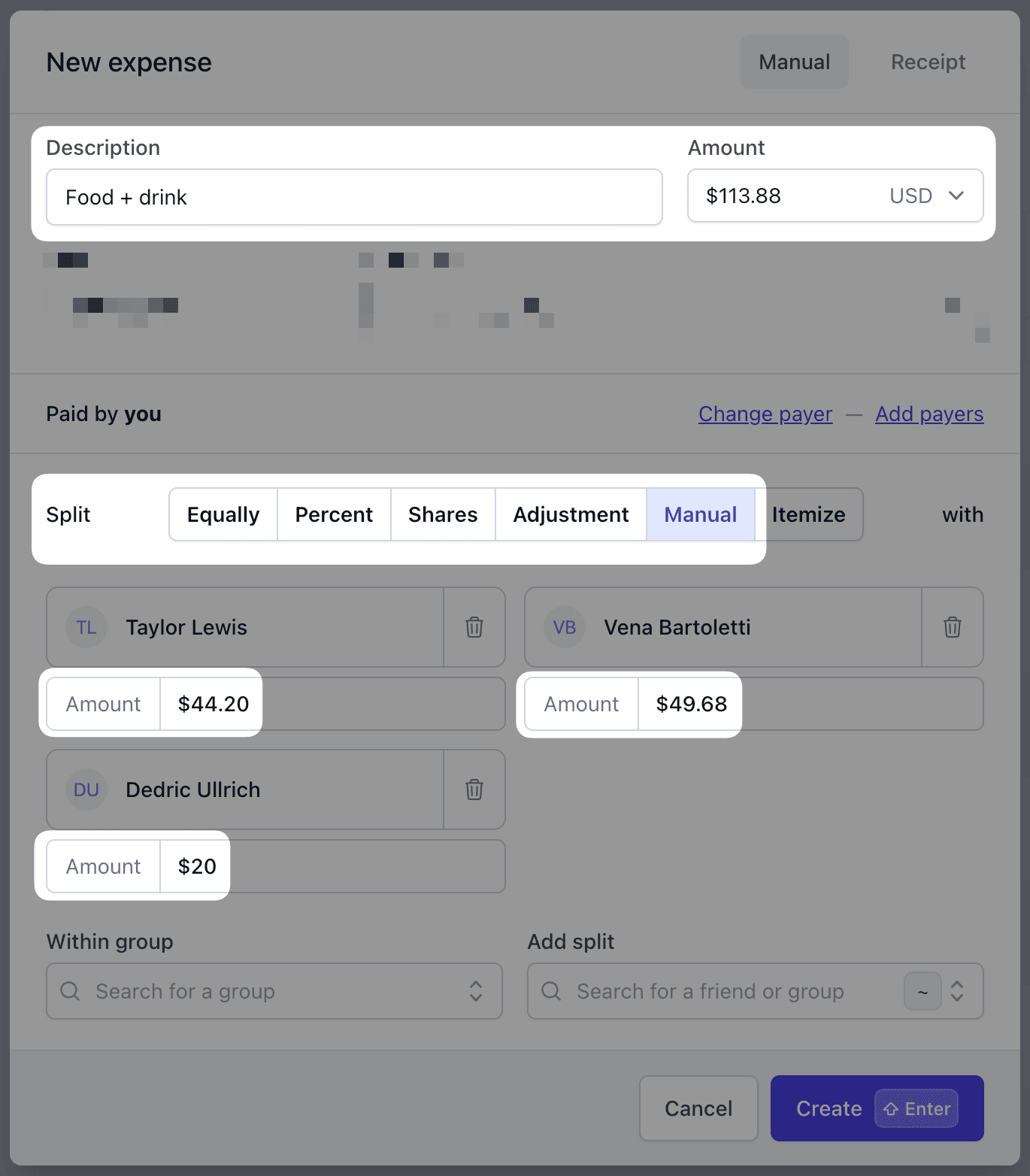
Task: Click the Cancel button
Action: click(x=698, y=1108)
